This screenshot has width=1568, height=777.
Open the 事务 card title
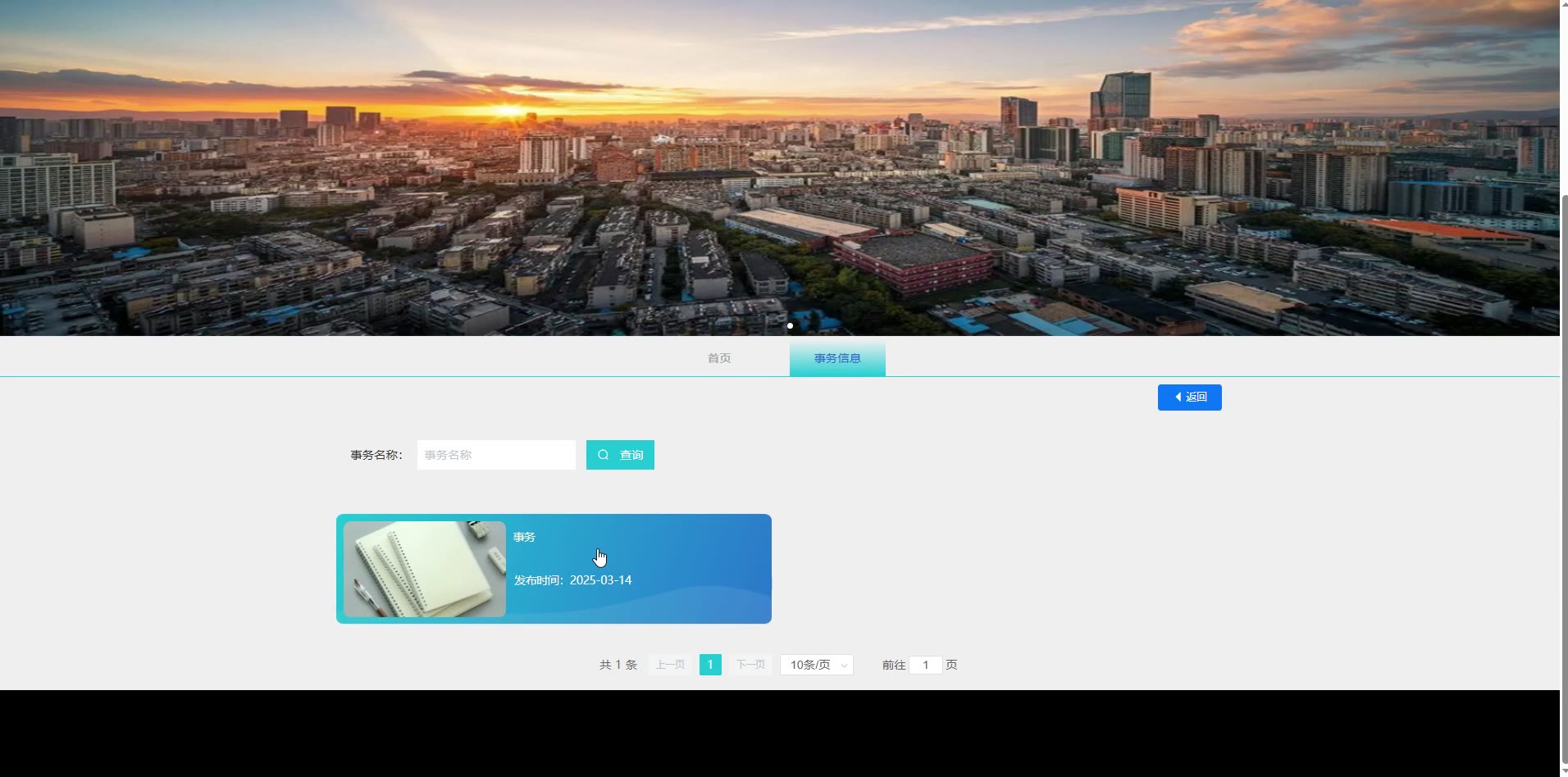524,537
